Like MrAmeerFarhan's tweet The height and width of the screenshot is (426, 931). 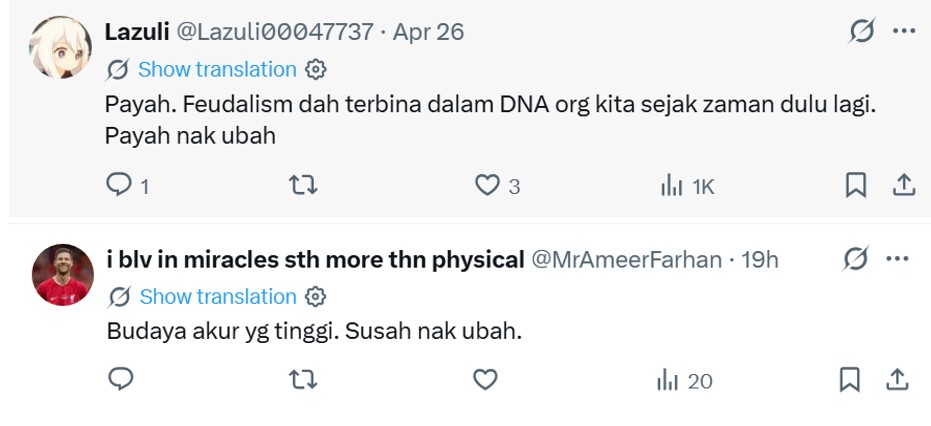tap(485, 380)
